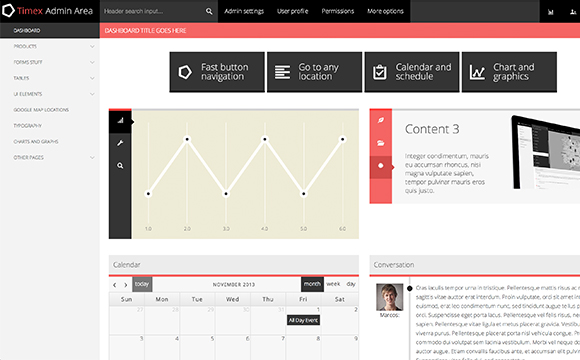Expand the Tables sidebar chevron
580x360 pixels.
click(92, 78)
